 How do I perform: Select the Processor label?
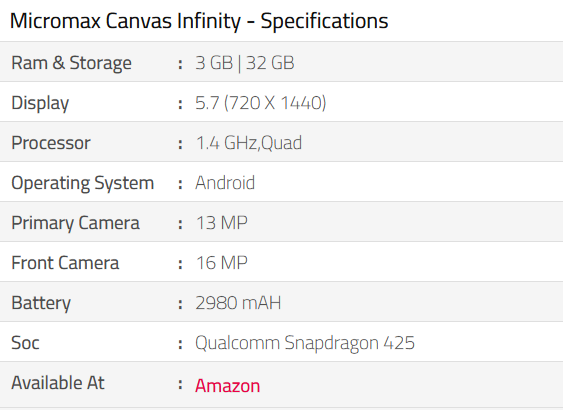pos(51,143)
